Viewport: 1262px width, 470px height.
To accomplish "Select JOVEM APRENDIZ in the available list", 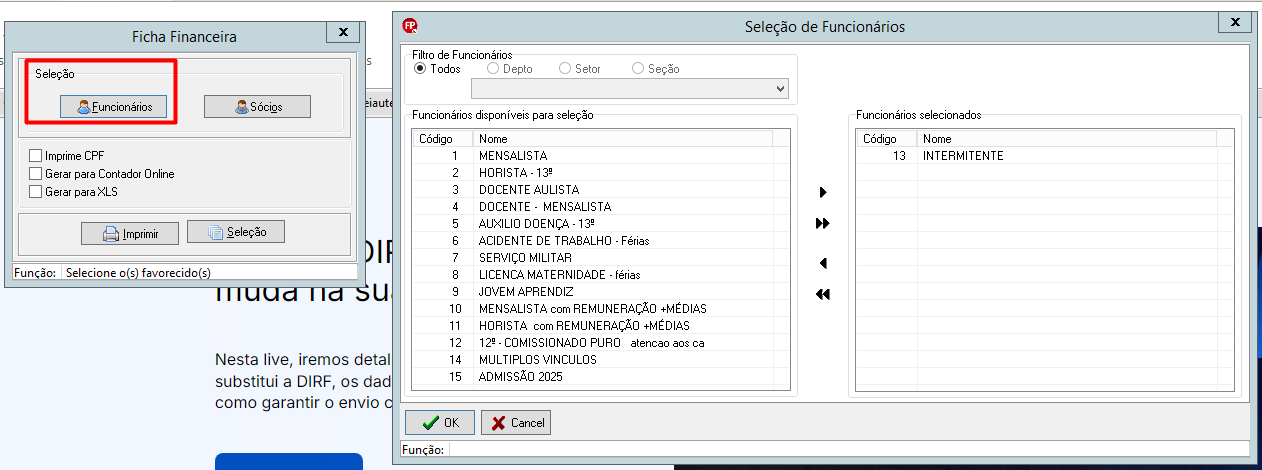I will pyautogui.click(x=602, y=292).
